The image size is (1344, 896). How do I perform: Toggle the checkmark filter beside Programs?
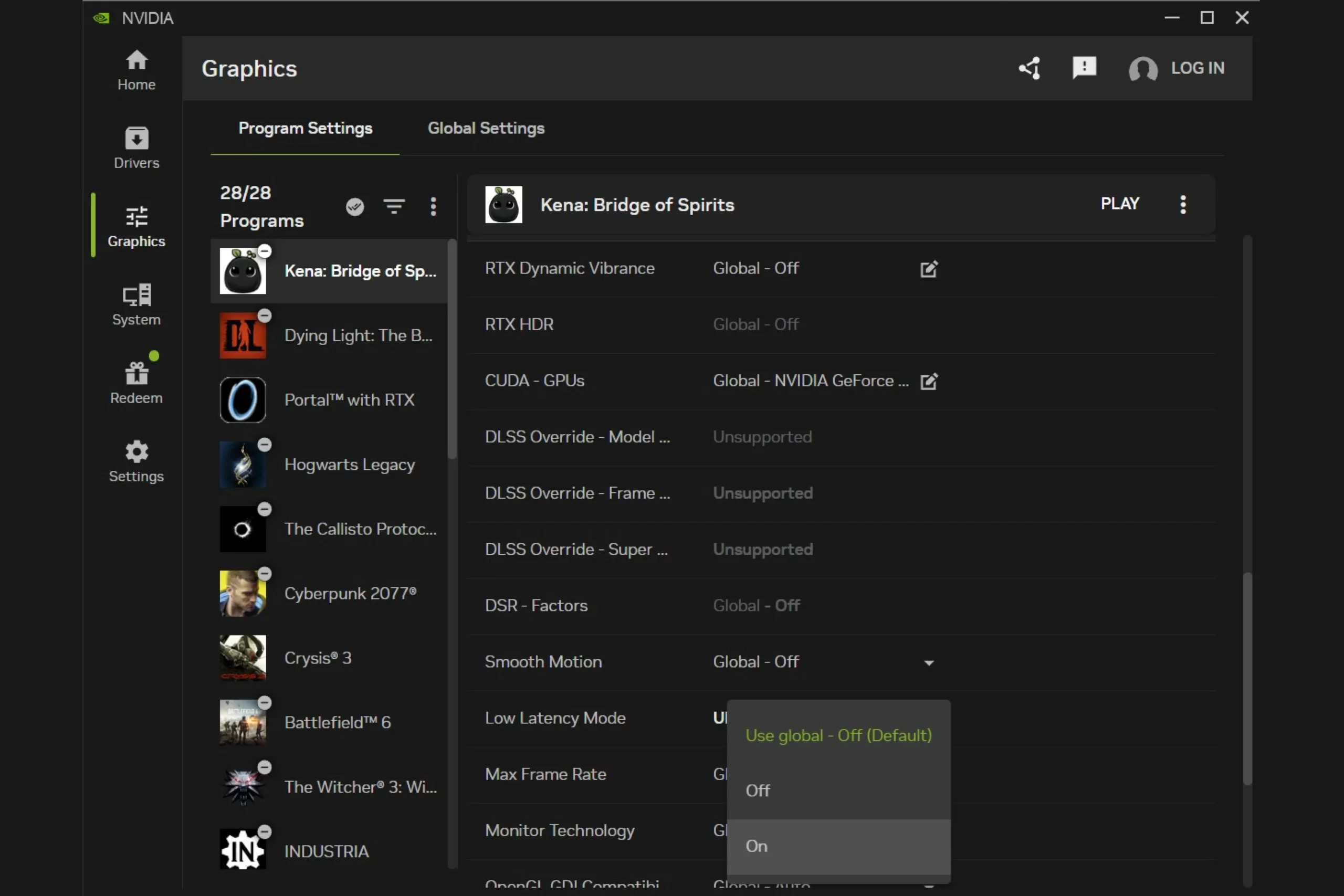coord(355,206)
